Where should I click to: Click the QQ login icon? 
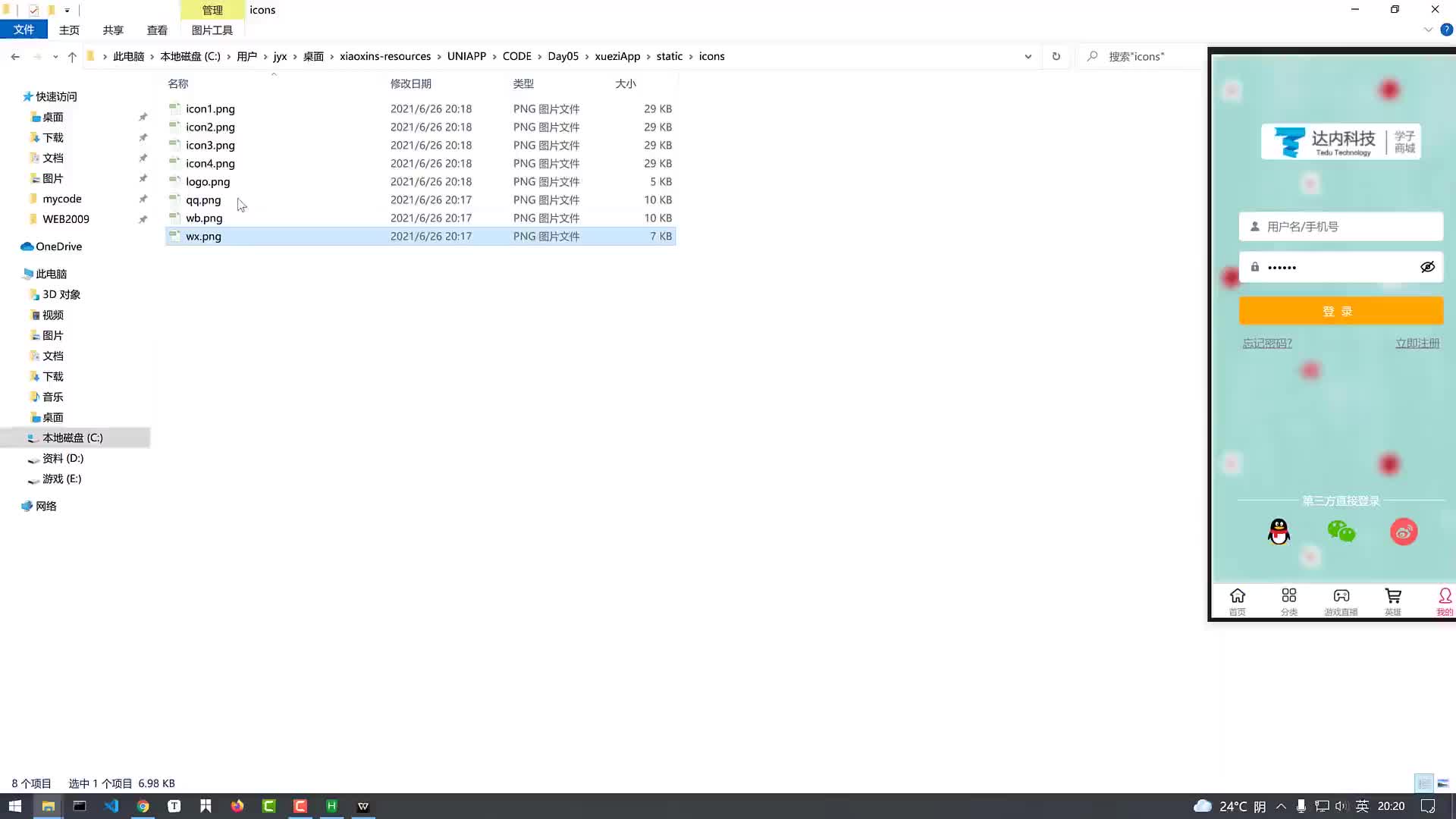point(1279,531)
